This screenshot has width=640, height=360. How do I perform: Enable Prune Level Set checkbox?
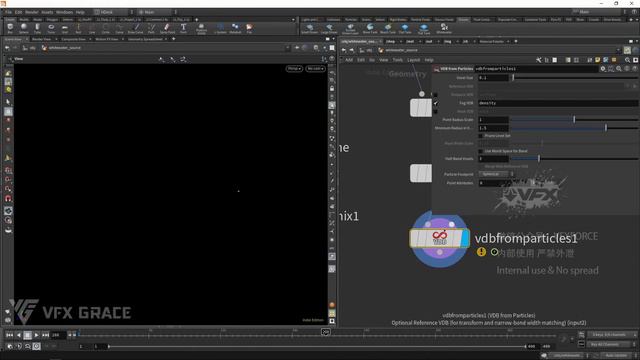(x=481, y=136)
